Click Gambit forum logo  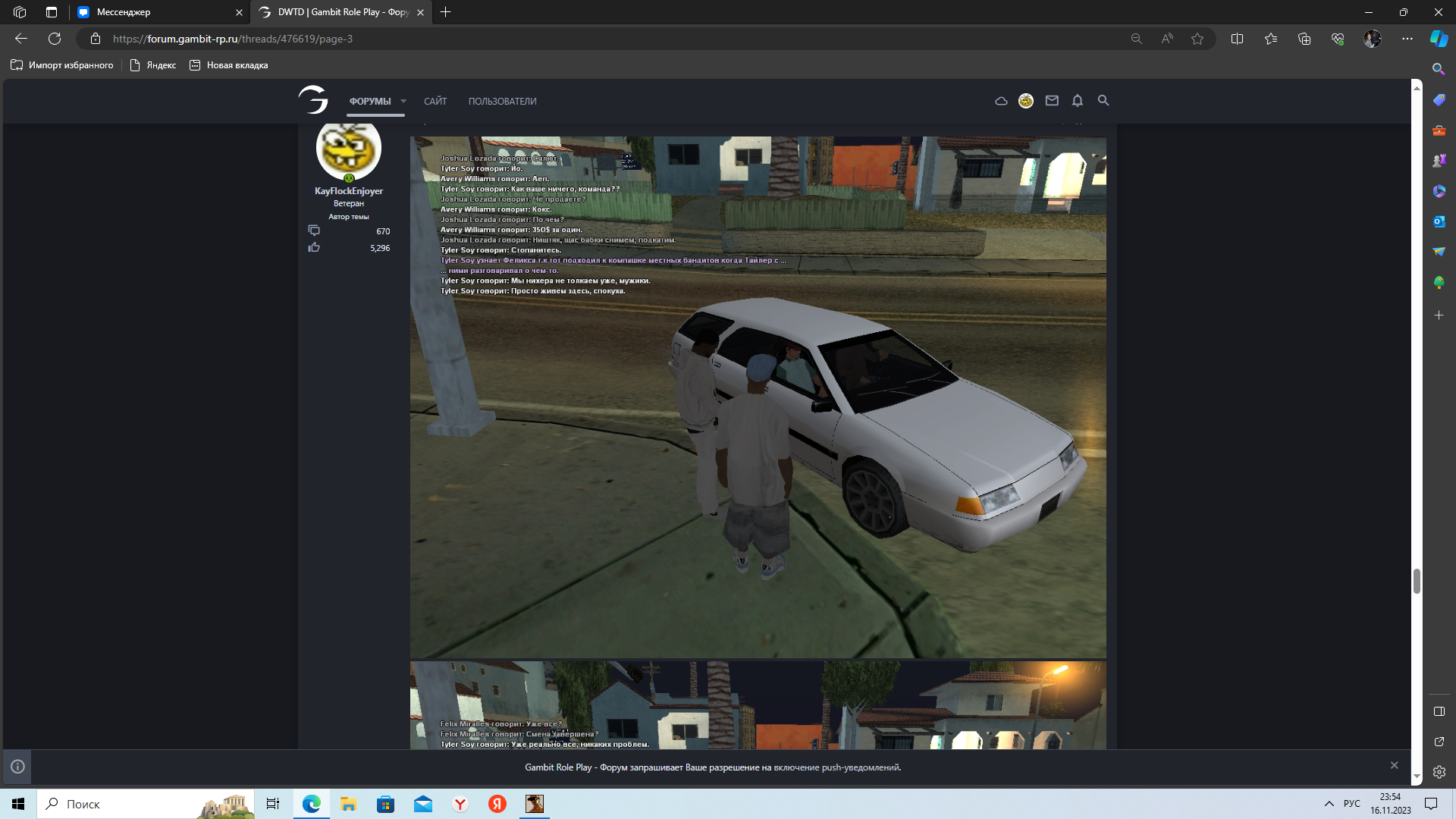coord(313,100)
